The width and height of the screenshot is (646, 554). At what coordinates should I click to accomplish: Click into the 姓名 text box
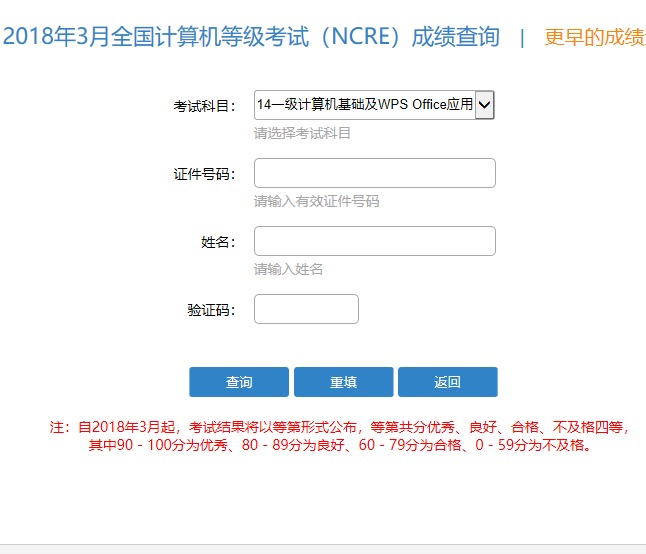(375, 241)
